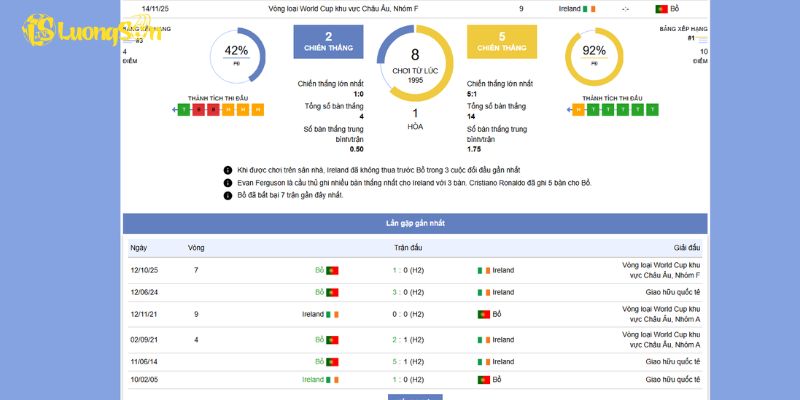Image resolution: width=800 pixels, height=400 pixels.
Task: Click the 'Lần gặp gần nhất' section header
Action: tap(415, 223)
